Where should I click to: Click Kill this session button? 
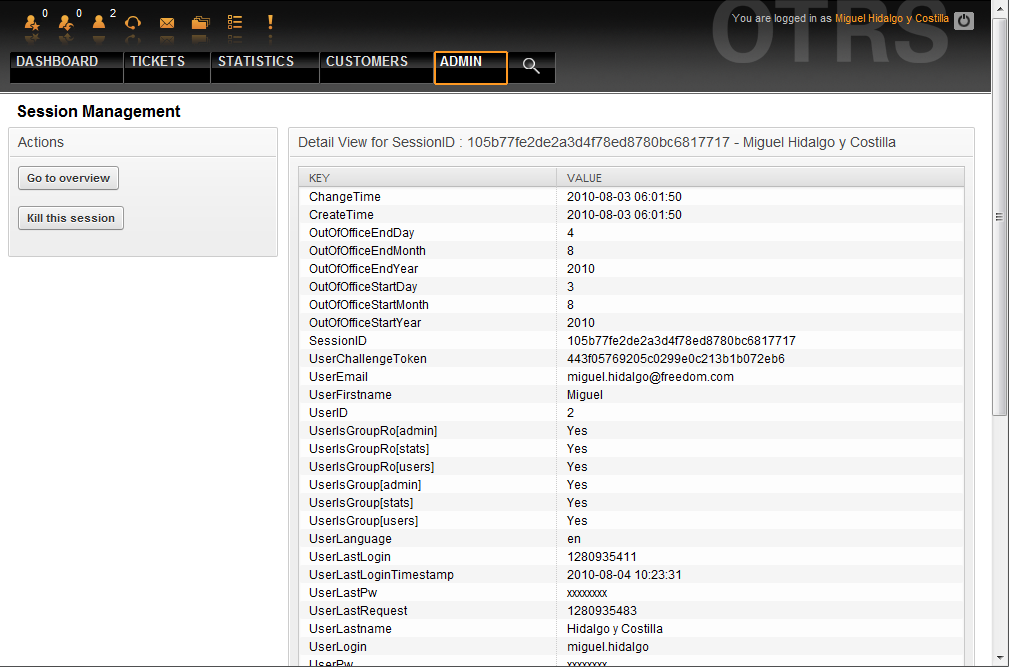pos(71,218)
